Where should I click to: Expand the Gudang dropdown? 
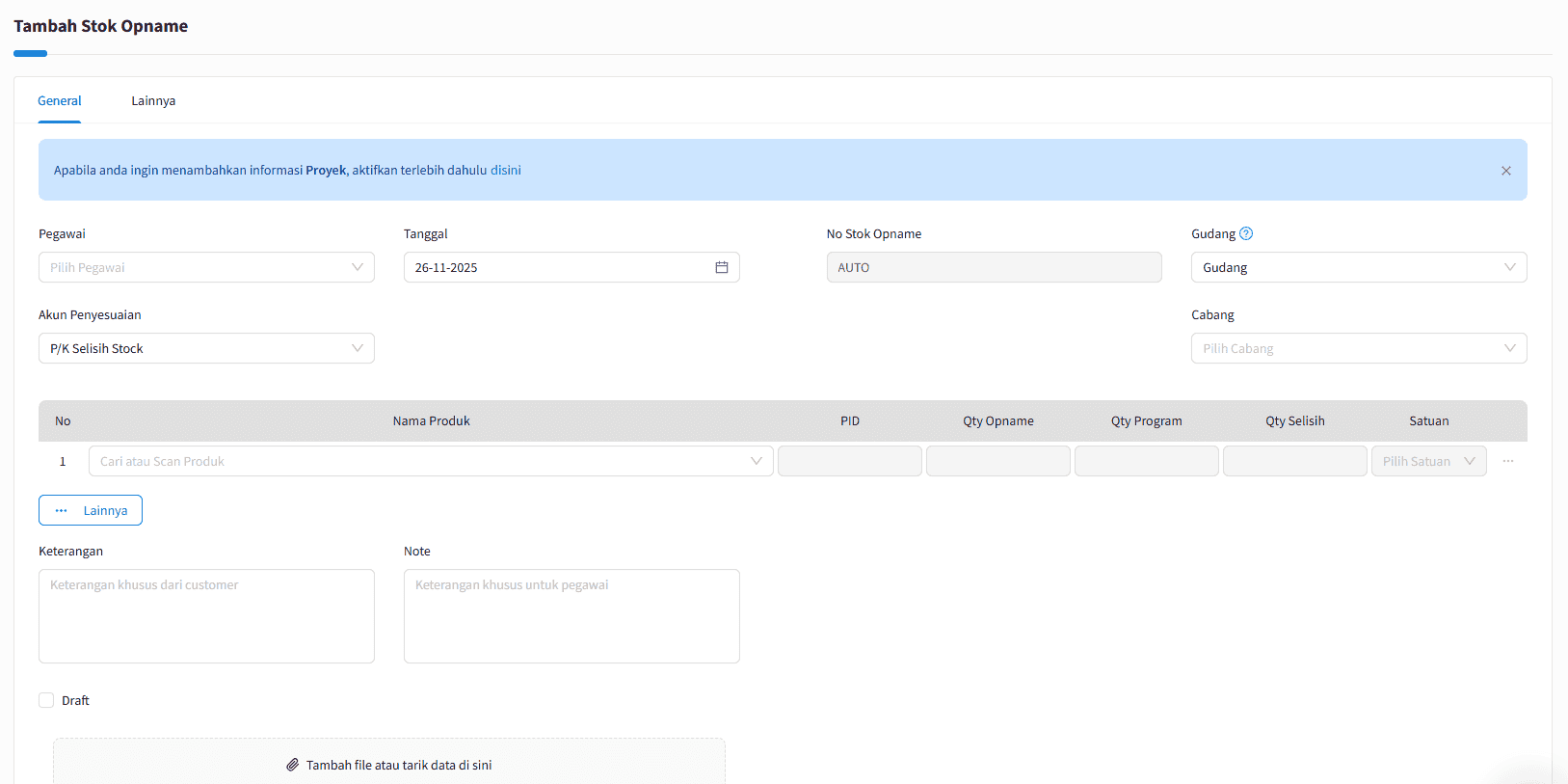(1358, 267)
